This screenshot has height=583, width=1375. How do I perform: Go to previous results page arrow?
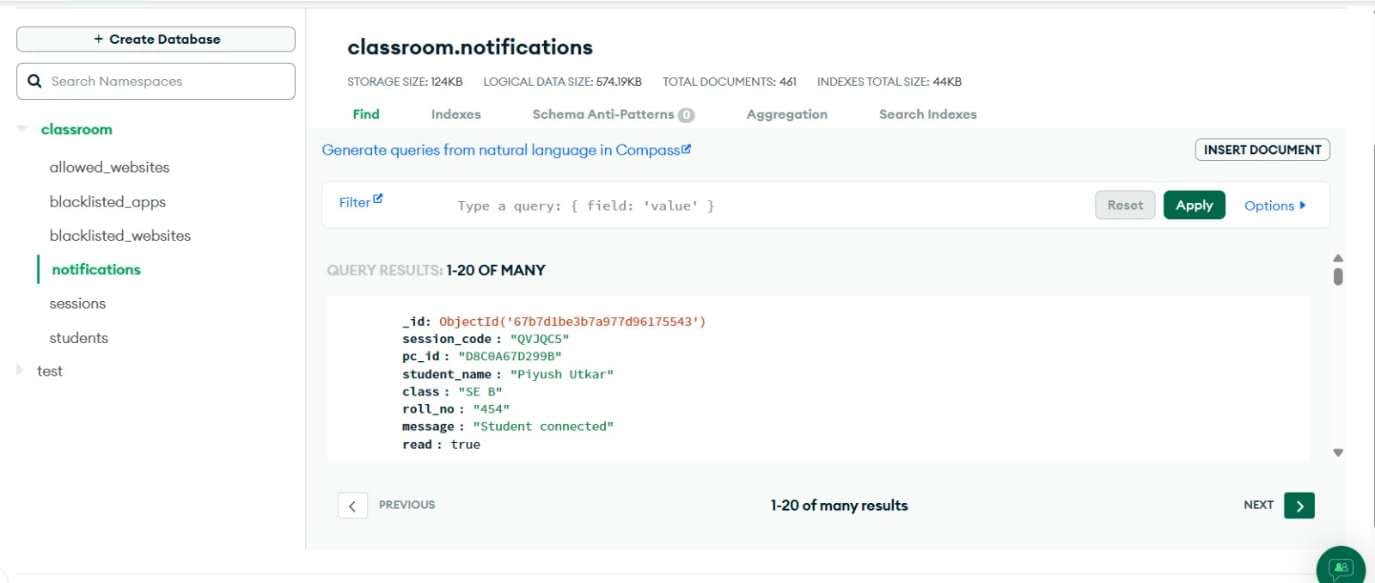[x=352, y=505]
